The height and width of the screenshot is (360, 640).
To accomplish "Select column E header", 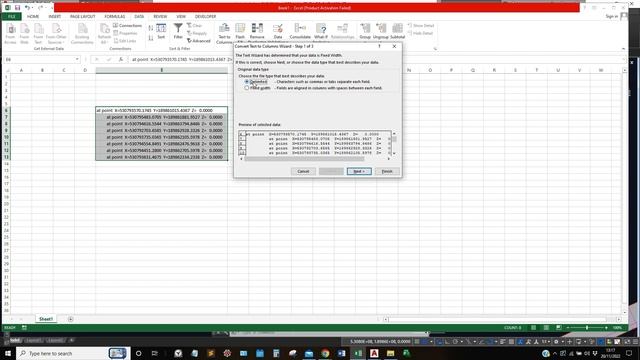I will pos(162,70).
